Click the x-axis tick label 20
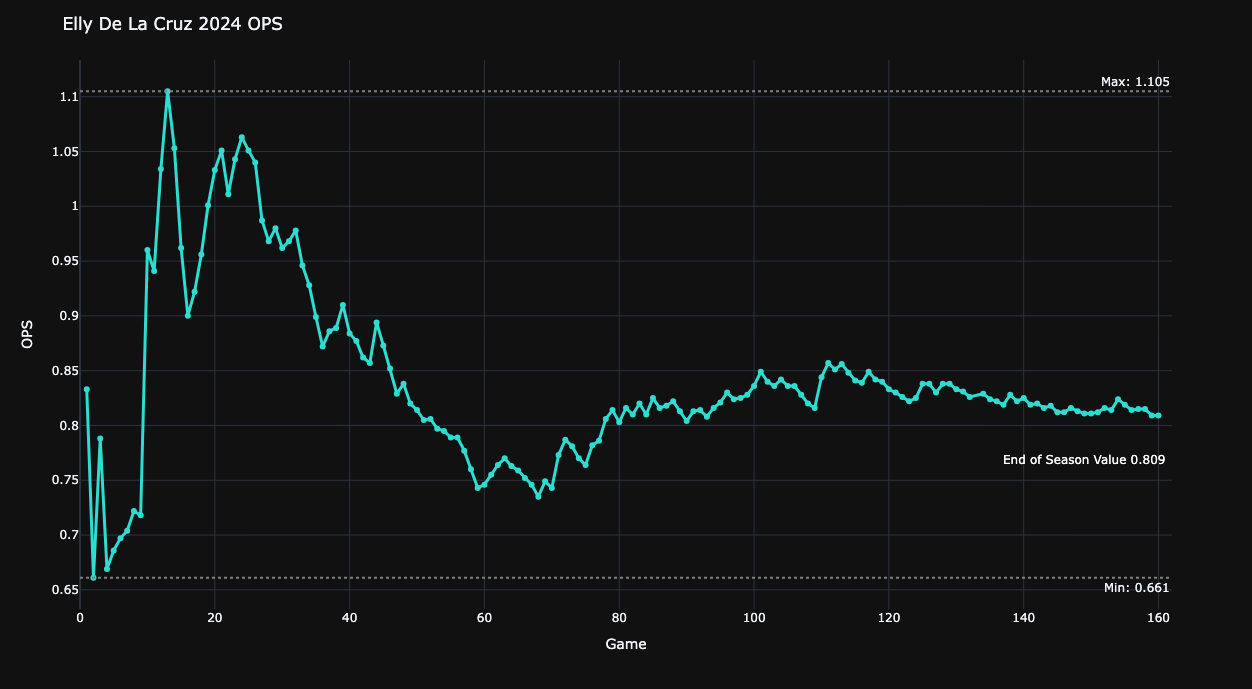 (x=215, y=619)
